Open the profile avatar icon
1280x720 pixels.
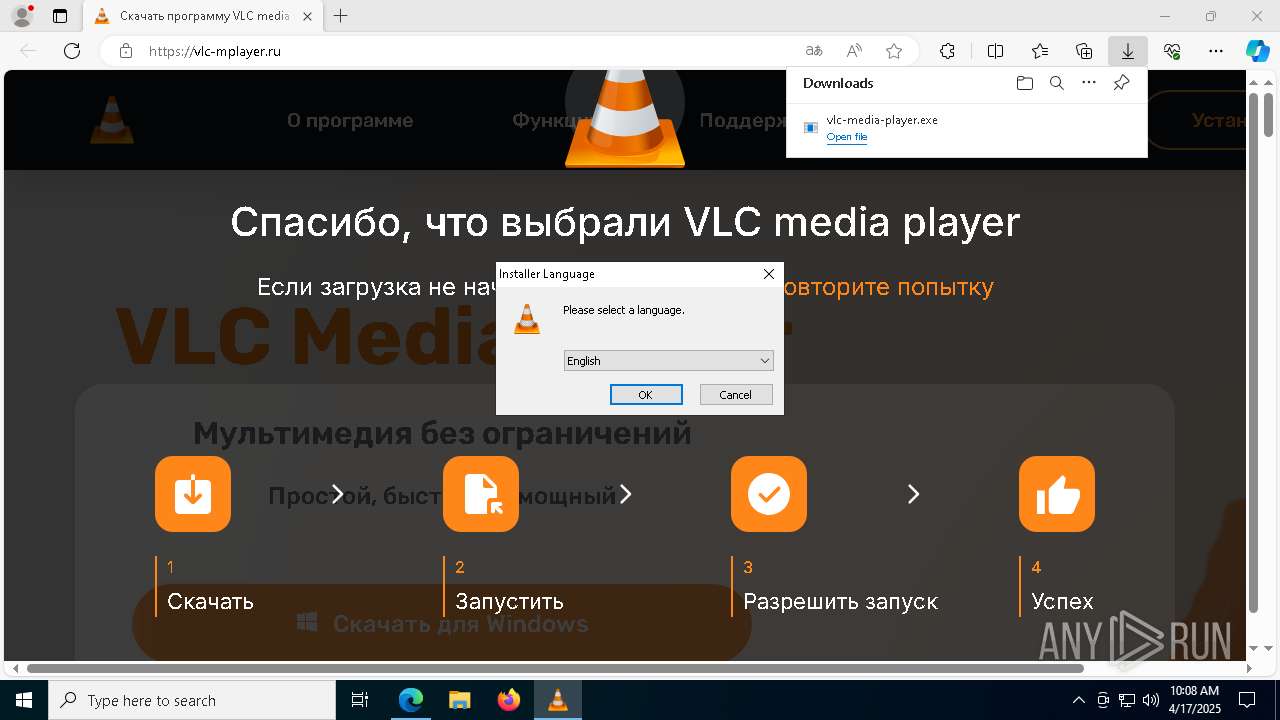coord(21,16)
